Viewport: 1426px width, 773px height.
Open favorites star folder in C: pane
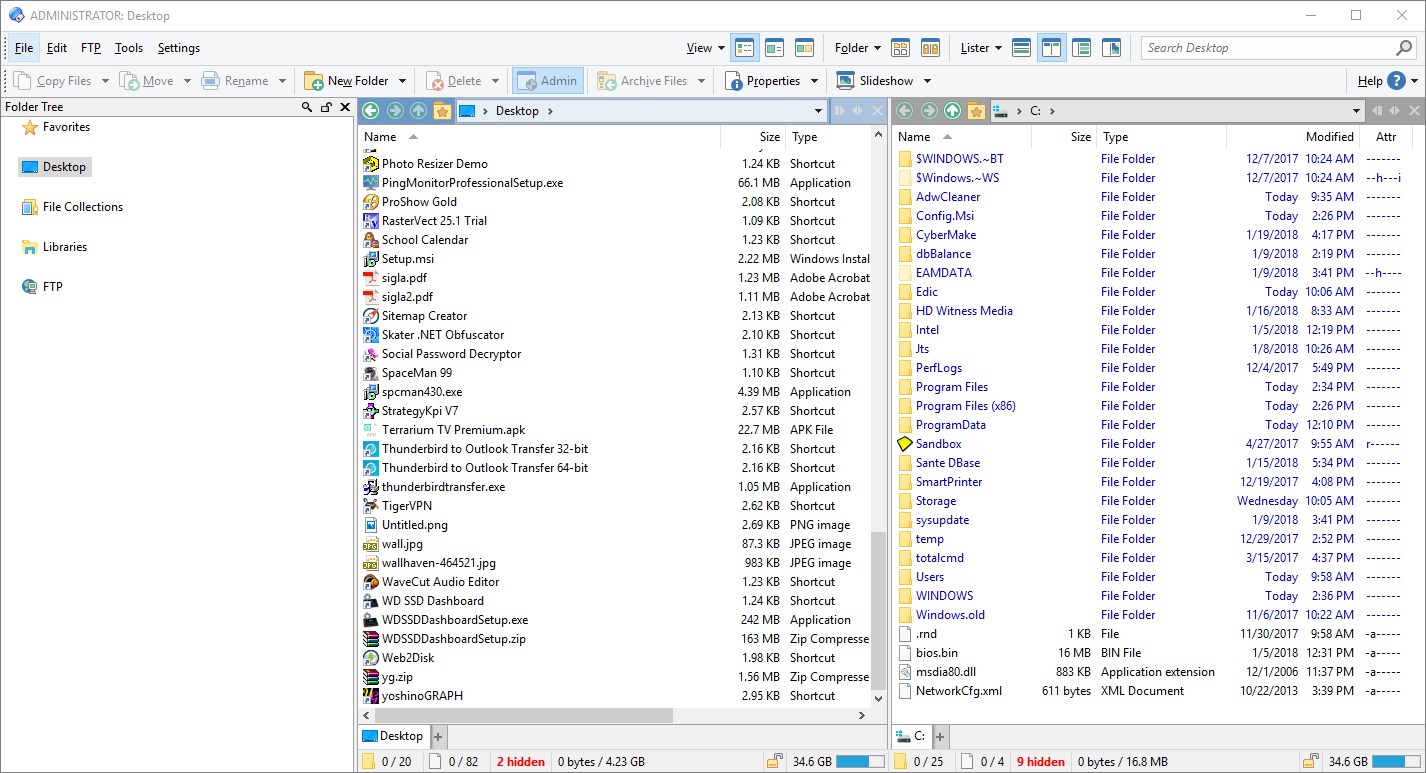click(x=977, y=111)
